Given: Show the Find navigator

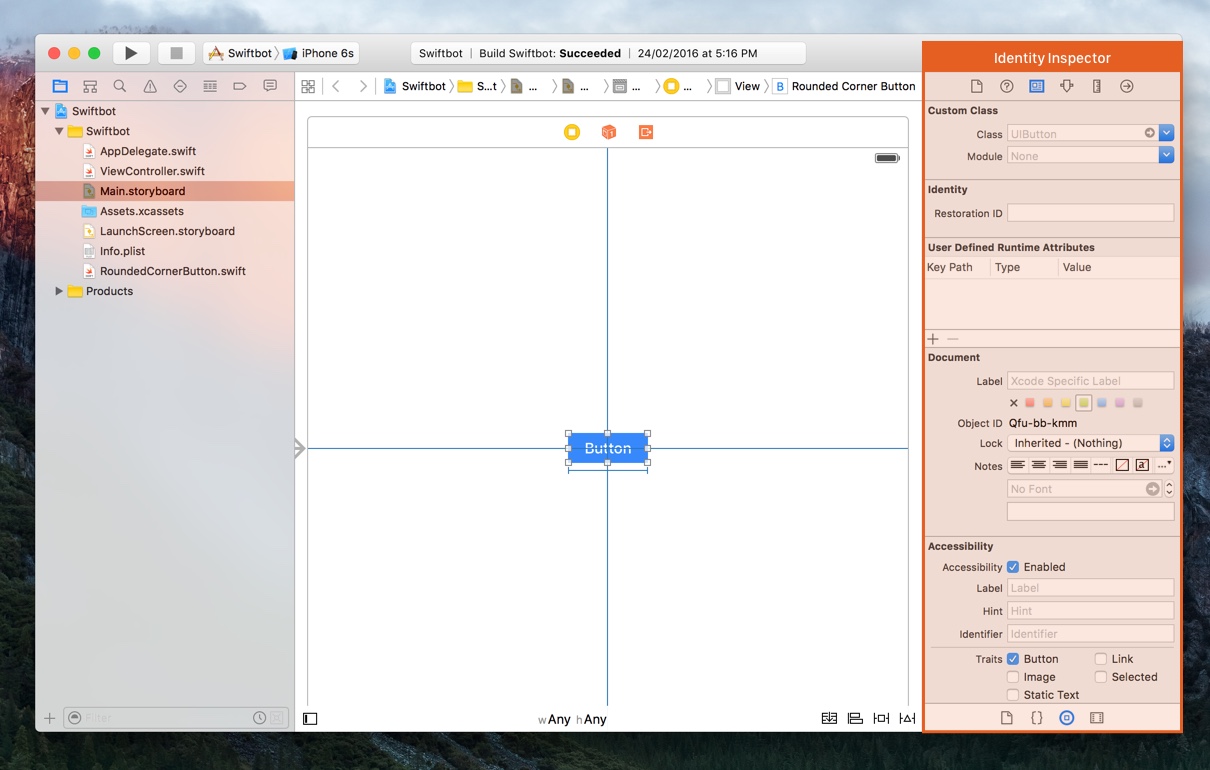Looking at the screenshot, I should [120, 86].
